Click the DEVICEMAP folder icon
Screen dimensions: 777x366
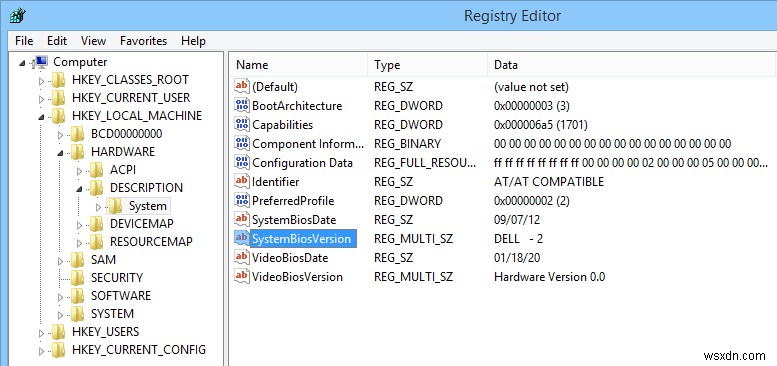tap(96, 224)
